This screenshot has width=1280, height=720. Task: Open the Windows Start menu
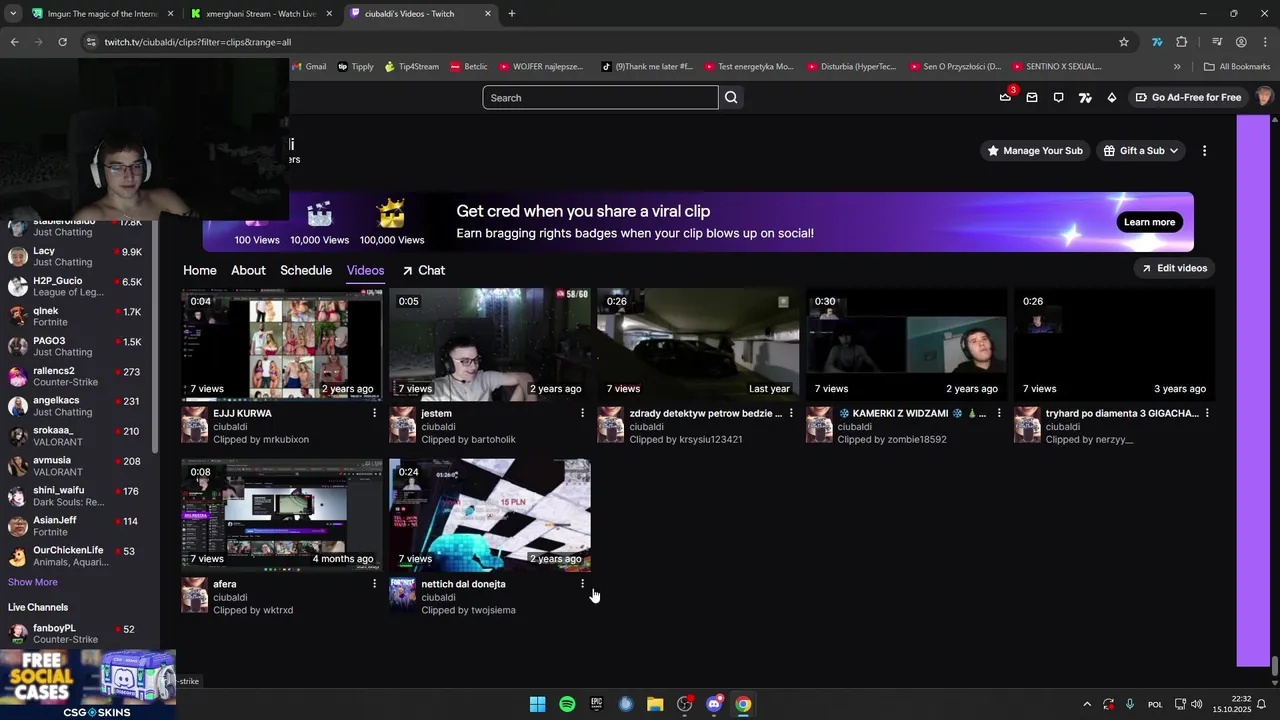click(537, 704)
